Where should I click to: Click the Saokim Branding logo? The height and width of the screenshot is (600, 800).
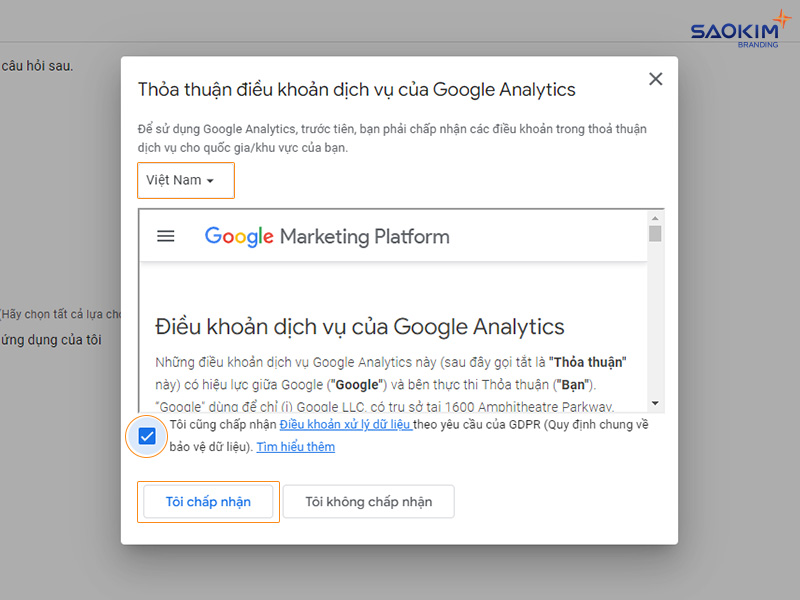tap(740, 27)
